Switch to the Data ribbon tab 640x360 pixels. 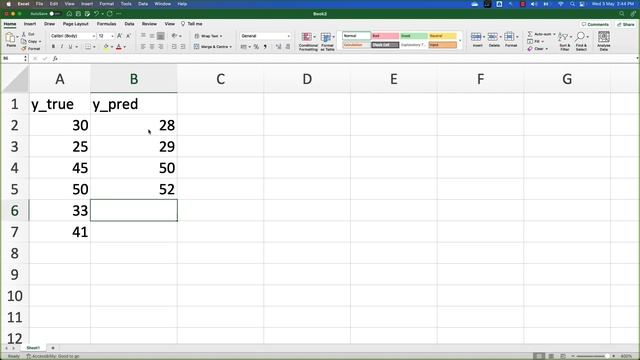coord(129,24)
